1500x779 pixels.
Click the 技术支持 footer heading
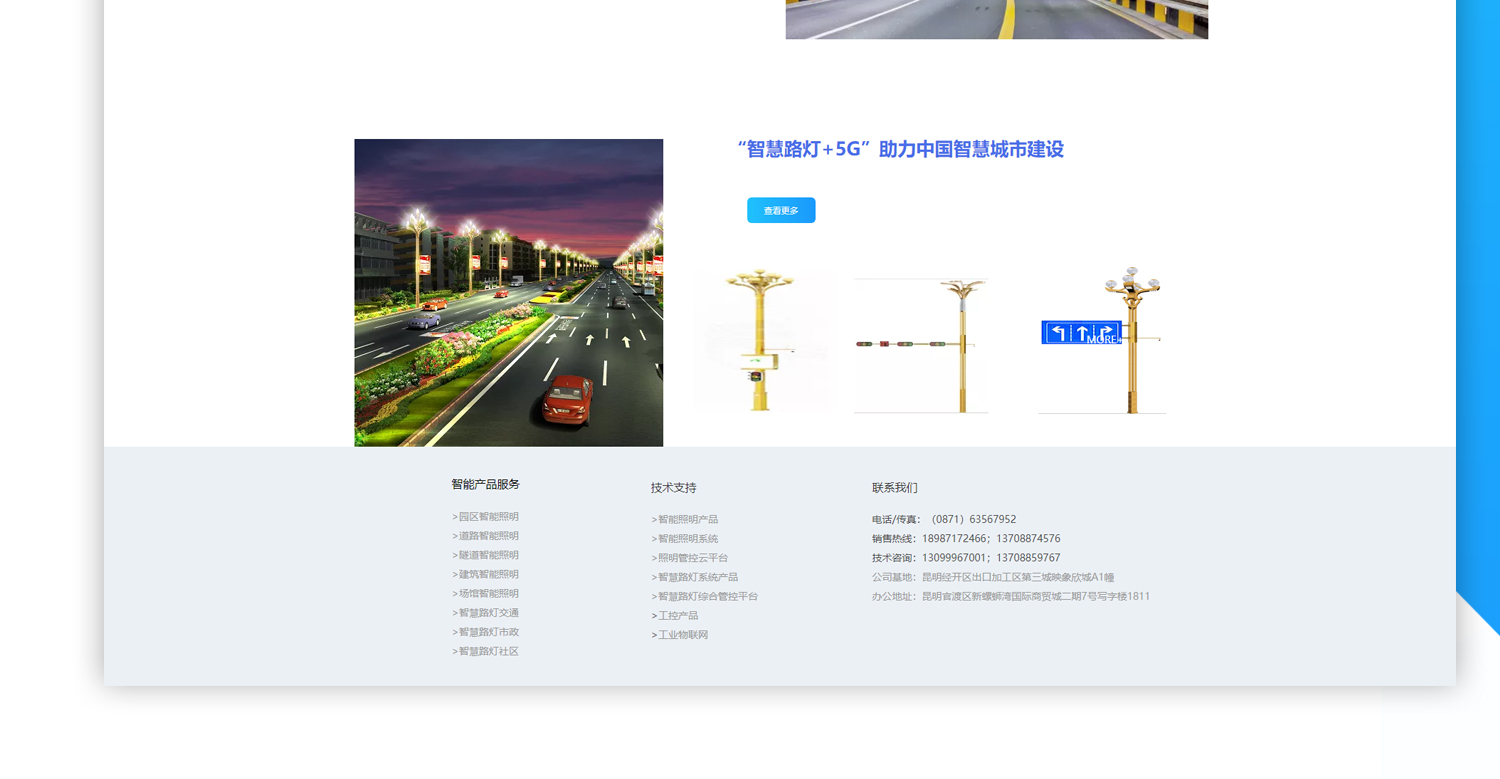pos(673,488)
